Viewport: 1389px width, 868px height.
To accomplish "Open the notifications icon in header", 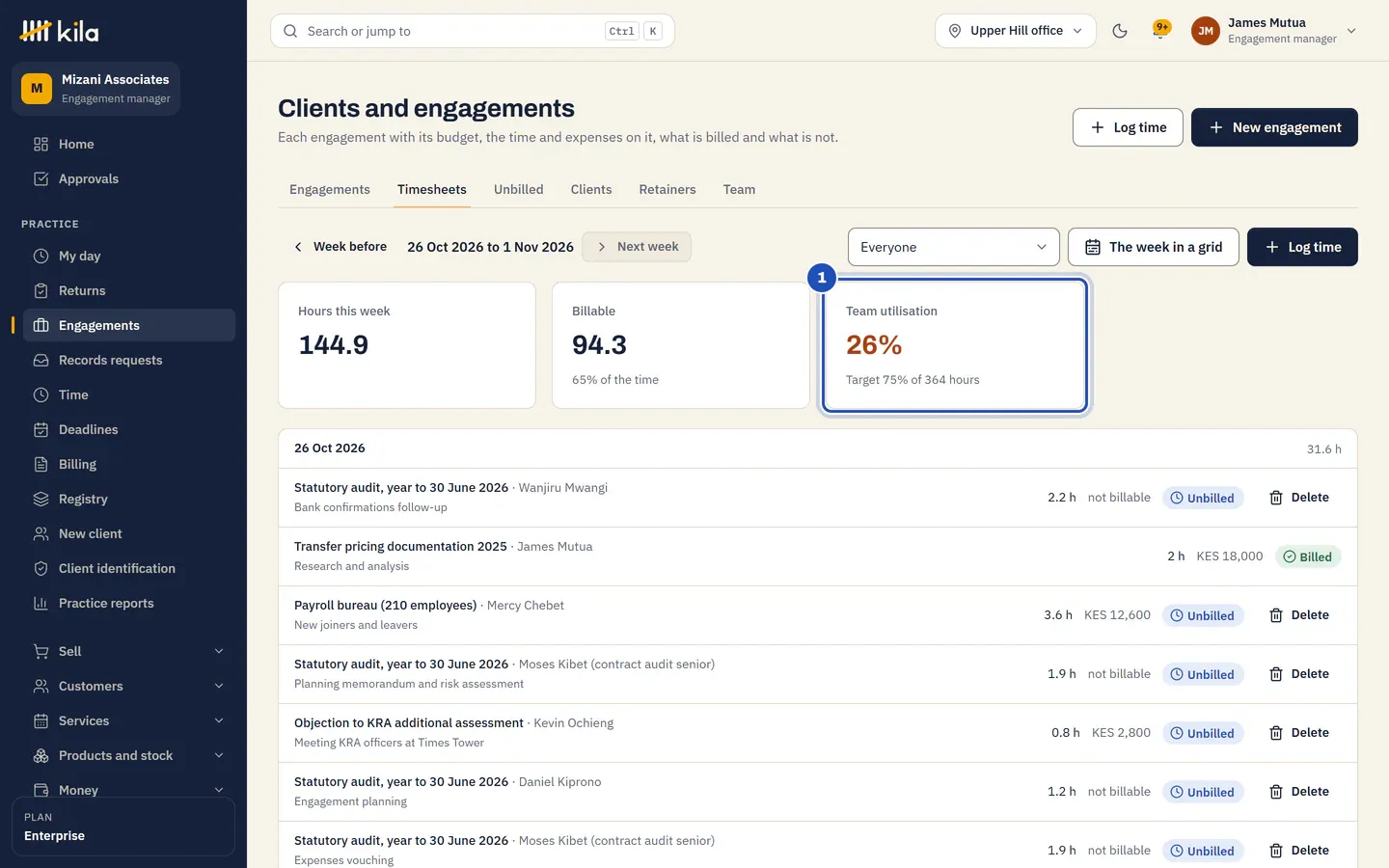I will 1160,31.
